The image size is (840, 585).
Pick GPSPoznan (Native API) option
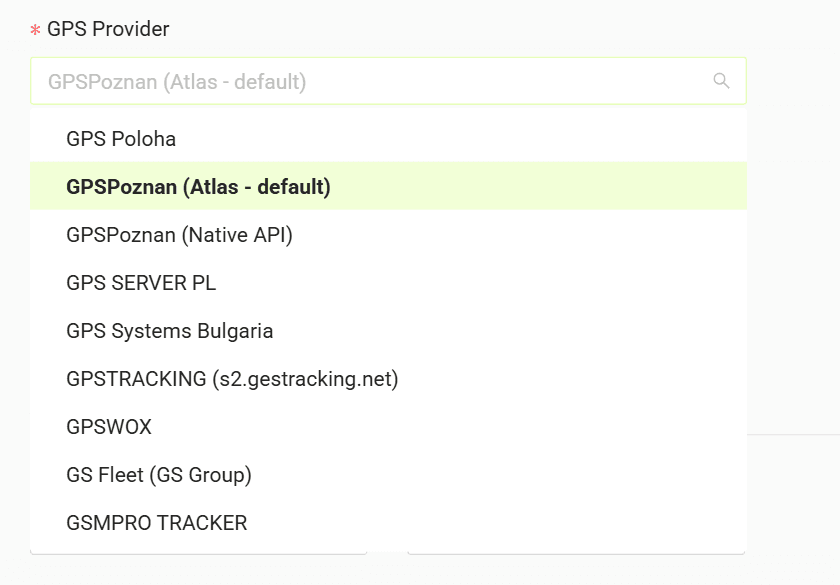coord(388,234)
